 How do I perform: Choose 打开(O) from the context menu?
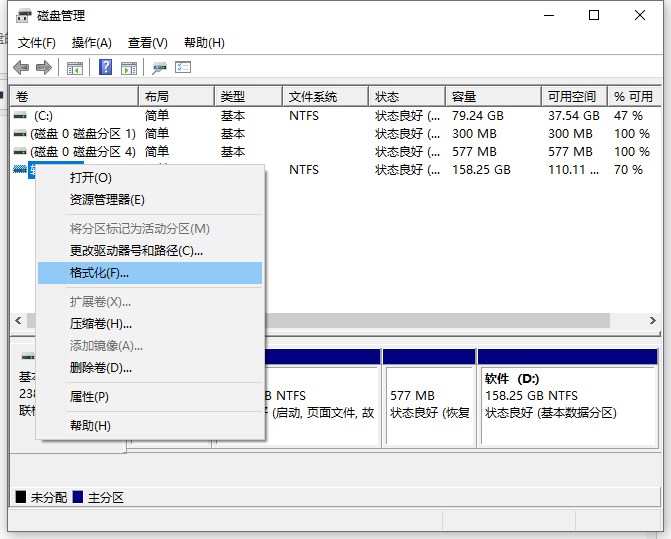(150, 178)
